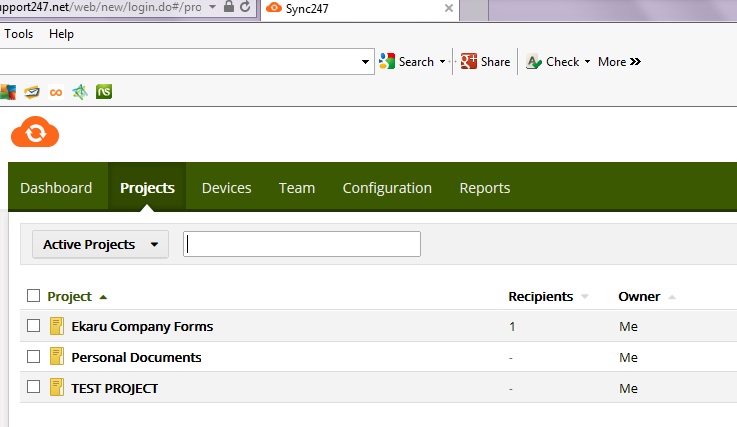
Task: Check the Personal Documents checkbox
Action: tap(33, 356)
